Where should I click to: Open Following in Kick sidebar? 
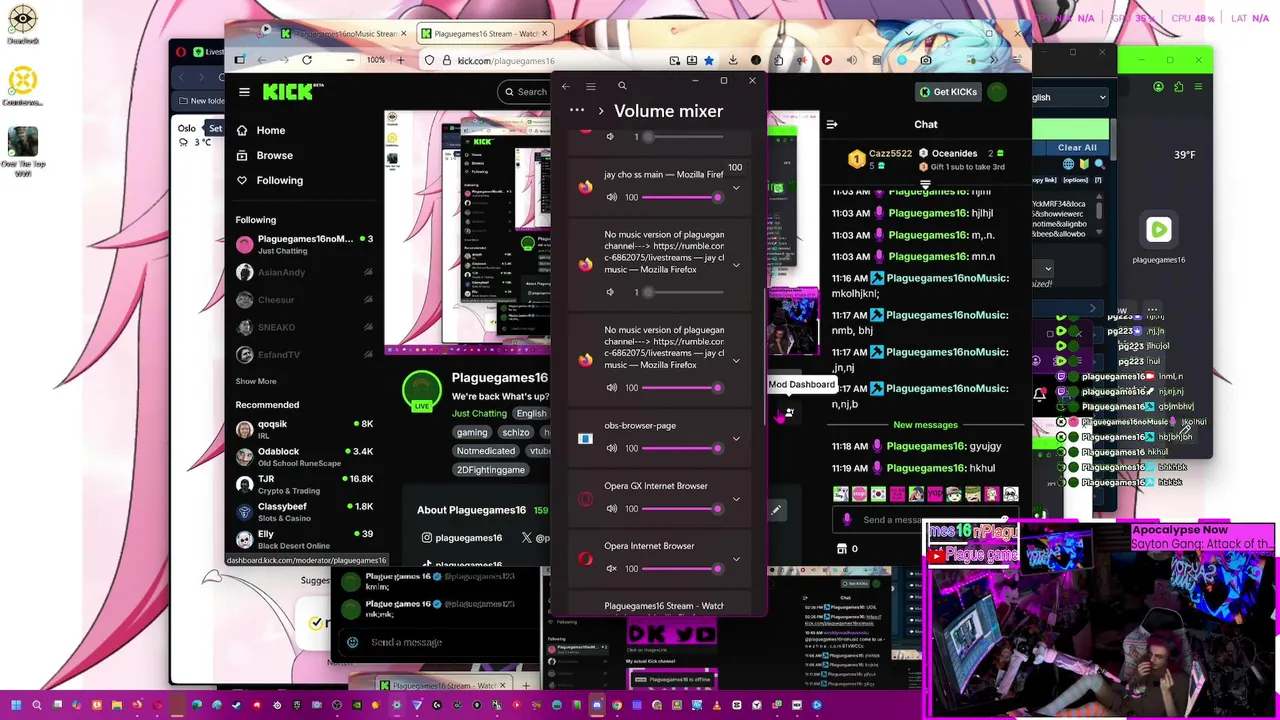(x=270, y=180)
